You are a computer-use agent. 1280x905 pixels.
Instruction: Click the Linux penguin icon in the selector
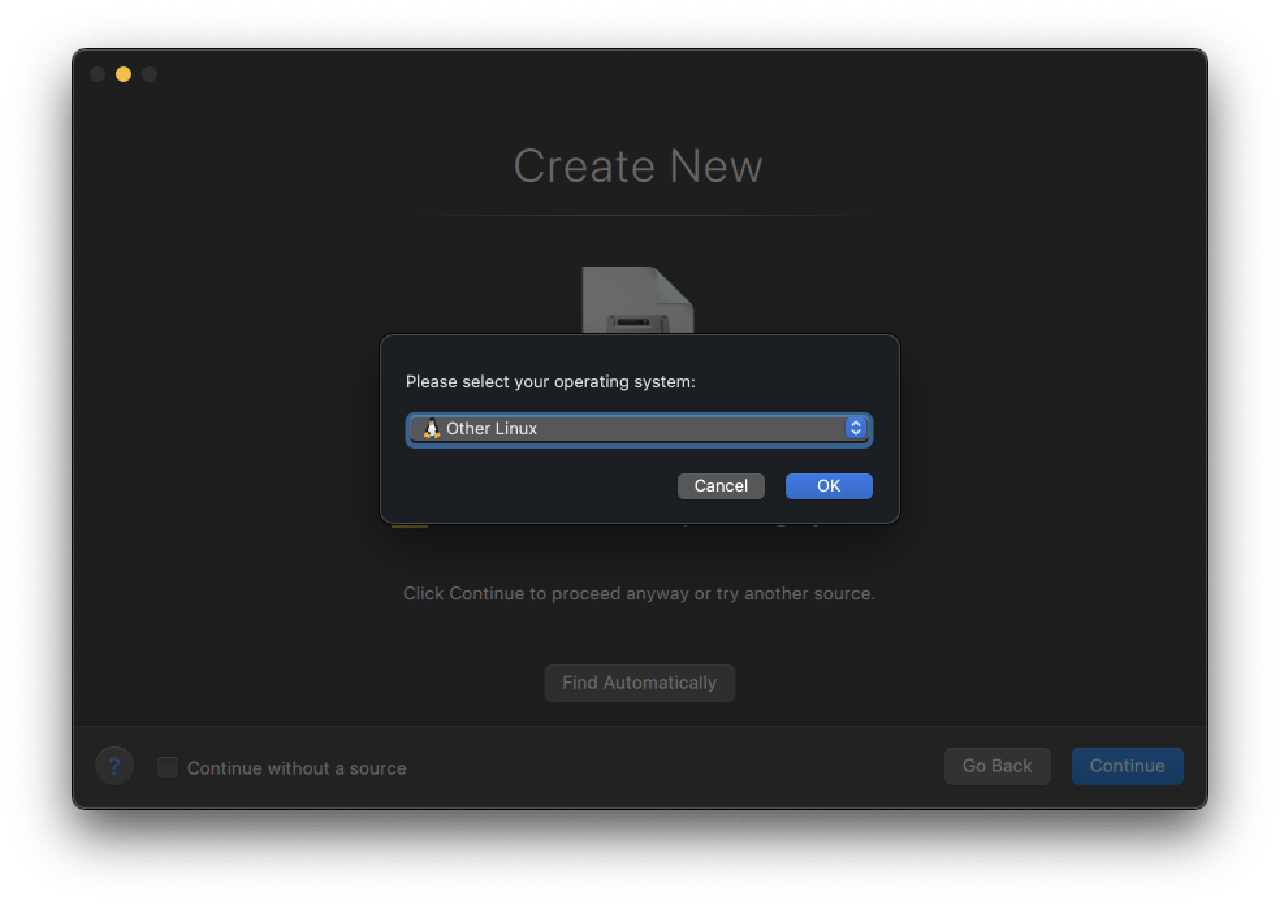click(431, 428)
